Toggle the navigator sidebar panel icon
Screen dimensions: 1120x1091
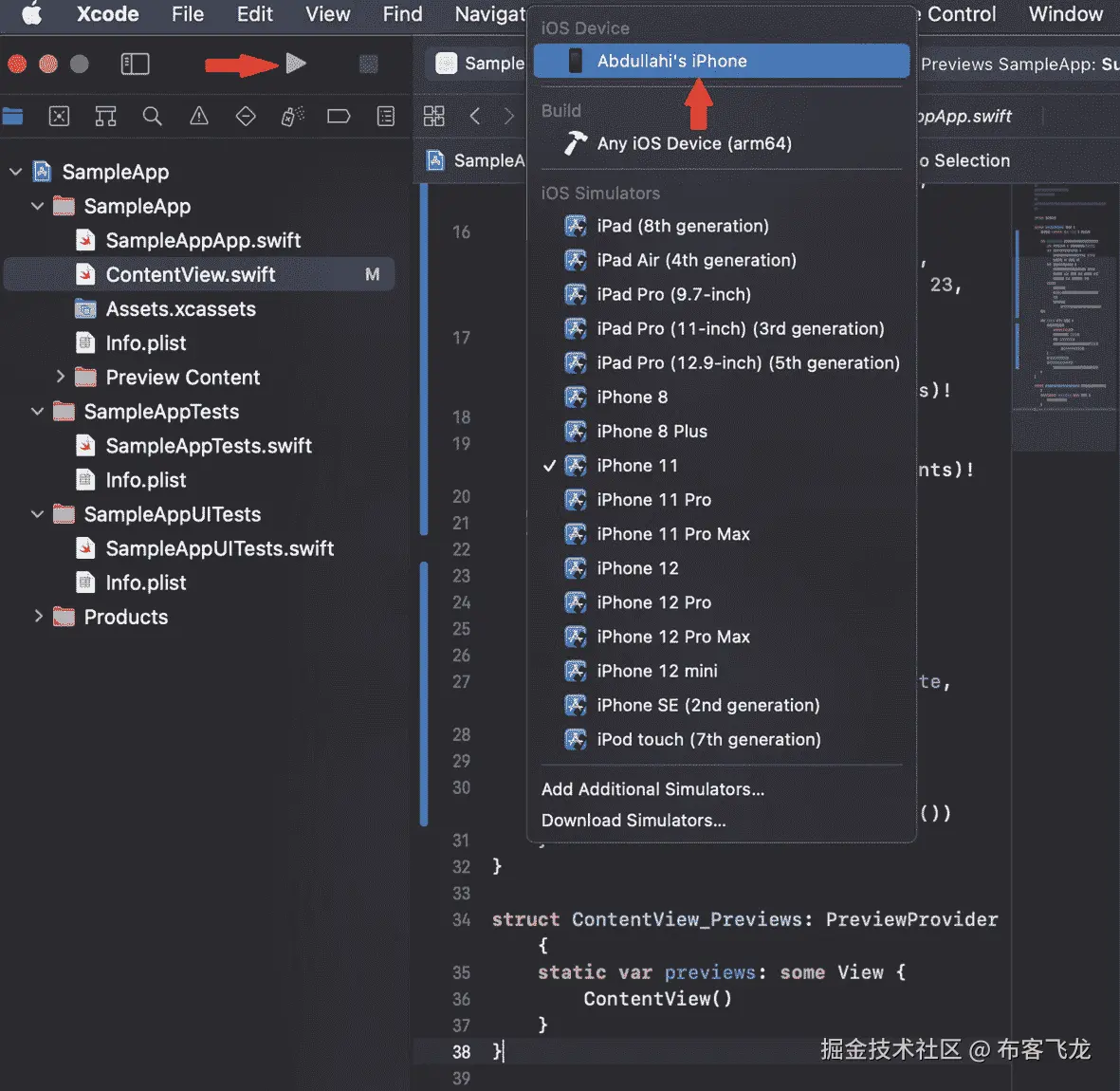(135, 65)
